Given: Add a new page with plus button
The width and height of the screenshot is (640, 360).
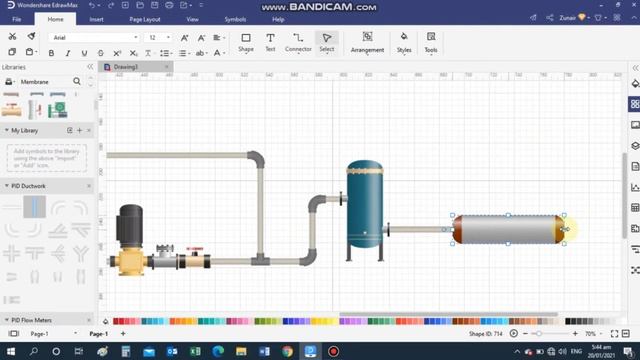Looking at the screenshot, I should pyautogui.click(x=123, y=333).
